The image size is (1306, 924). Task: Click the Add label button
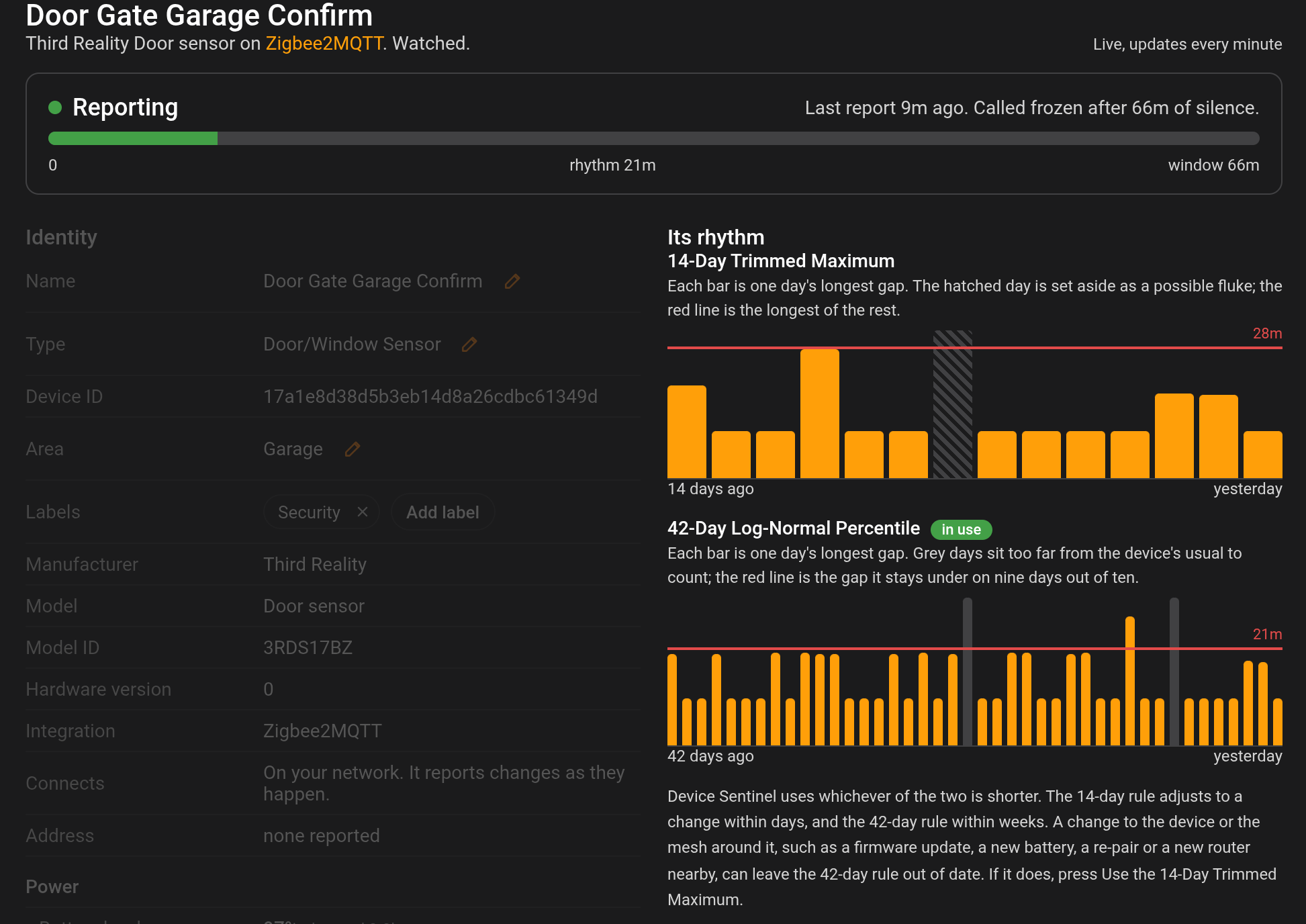[x=443, y=512]
